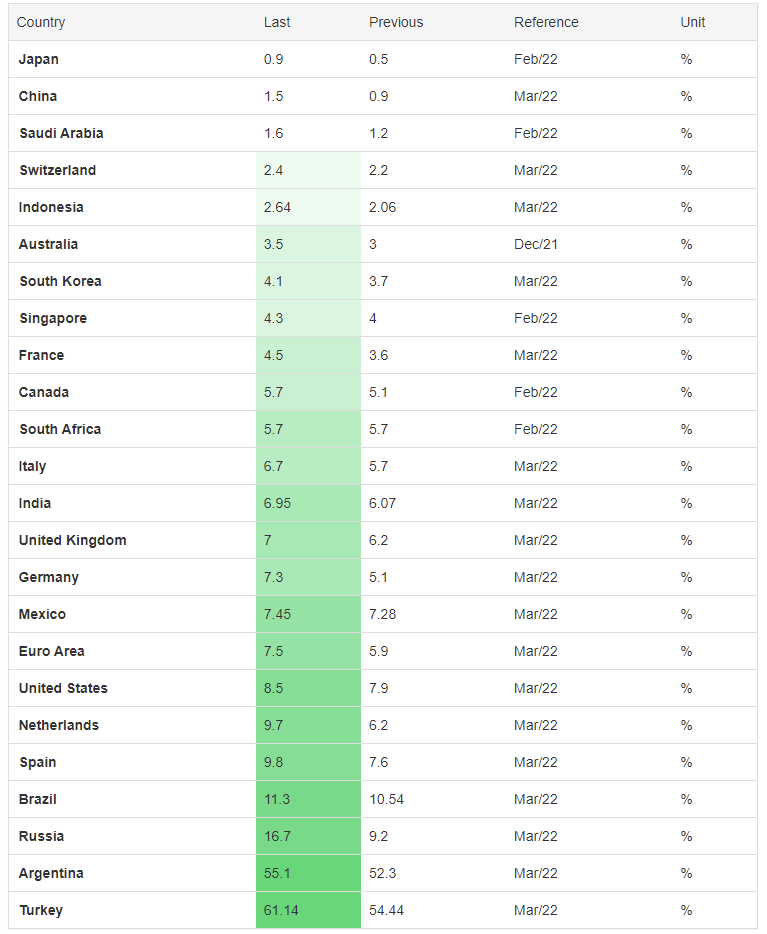Screen dimensions: 767x934
Task: Sort table by Country column header
Action: click(x=41, y=22)
